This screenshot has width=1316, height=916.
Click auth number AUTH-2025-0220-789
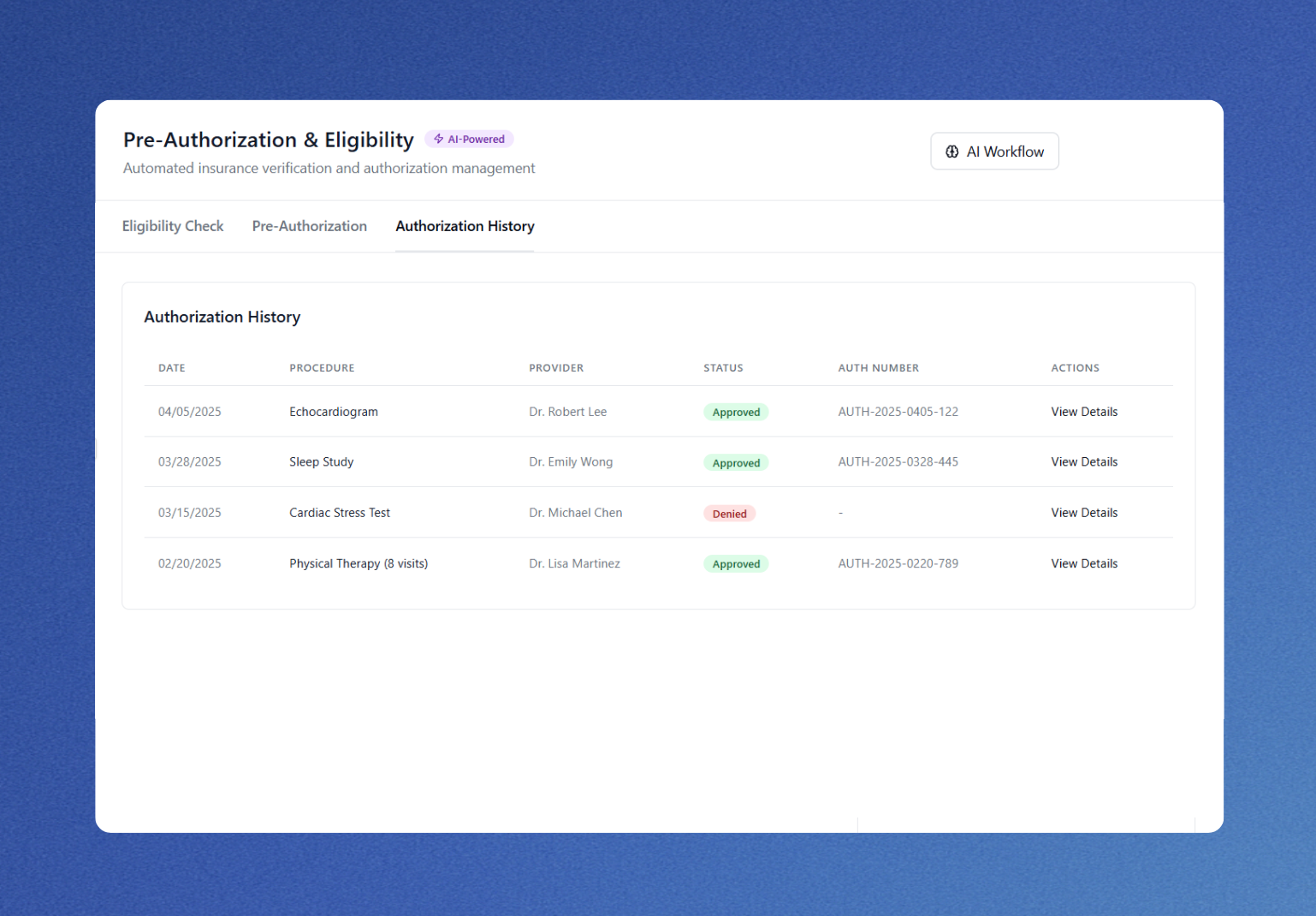click(898, 563)
